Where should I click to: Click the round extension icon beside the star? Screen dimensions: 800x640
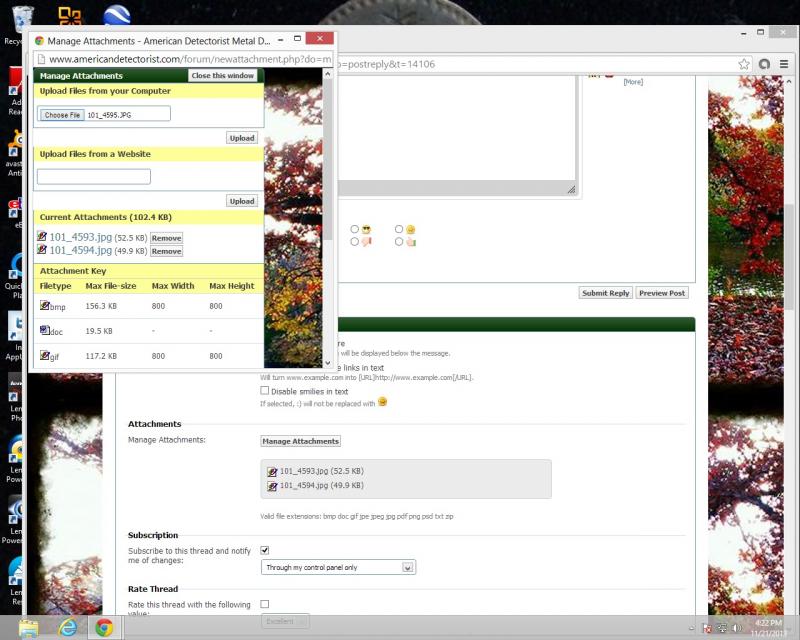coord(764,64)
